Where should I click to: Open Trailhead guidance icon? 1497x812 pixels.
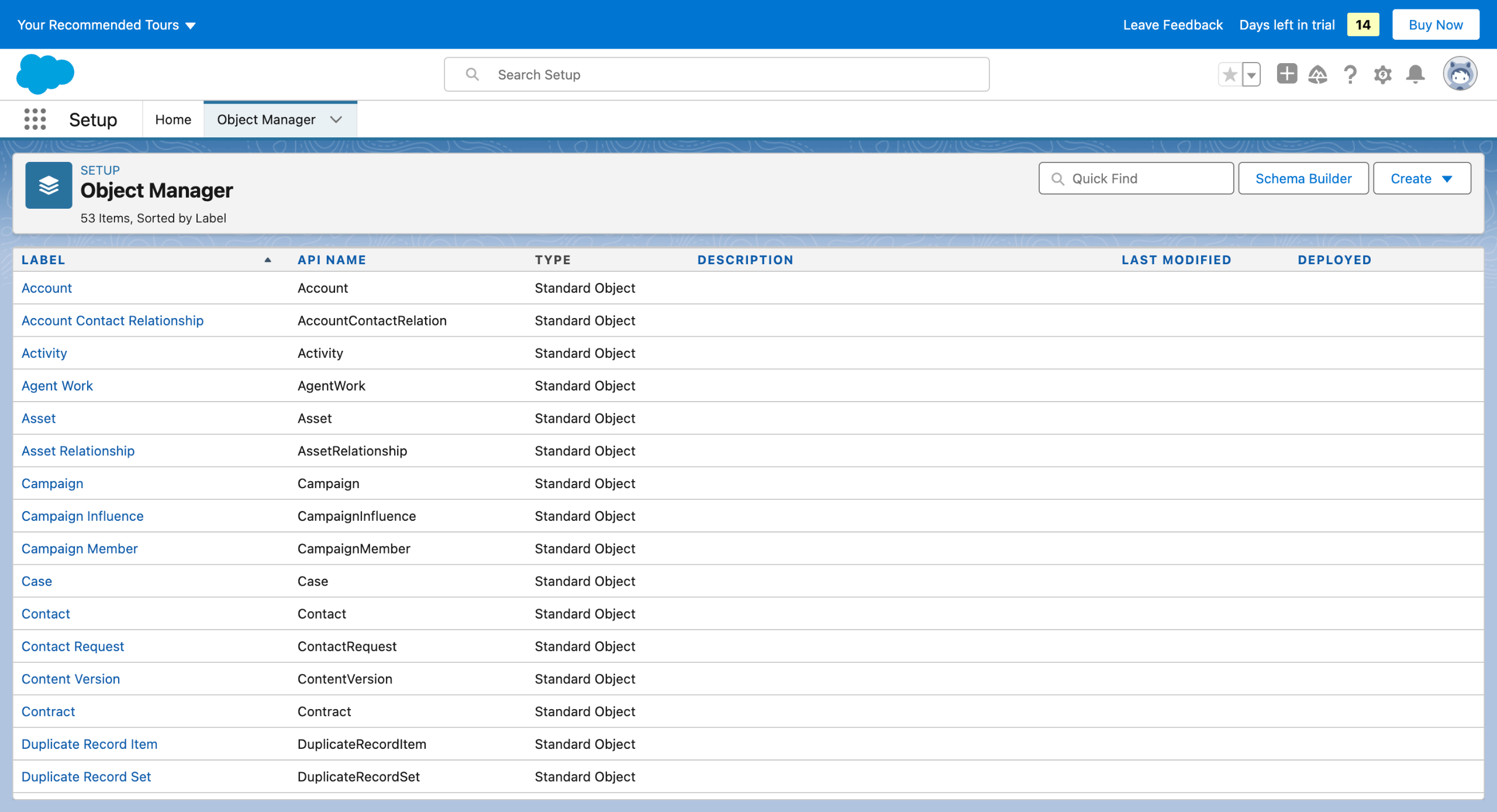(x=1317, y=75)
